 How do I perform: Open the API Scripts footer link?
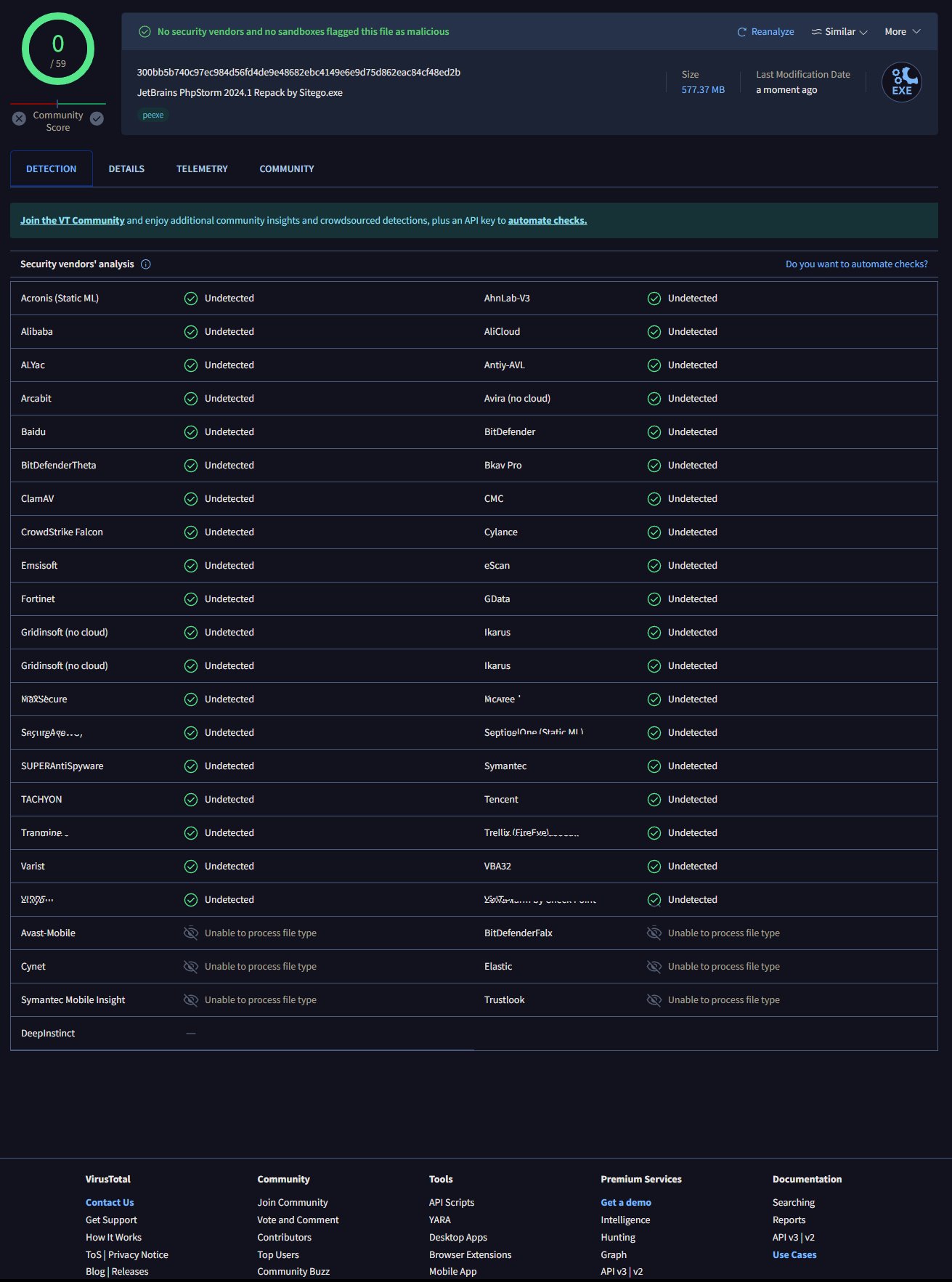[x=452, y=1203]
